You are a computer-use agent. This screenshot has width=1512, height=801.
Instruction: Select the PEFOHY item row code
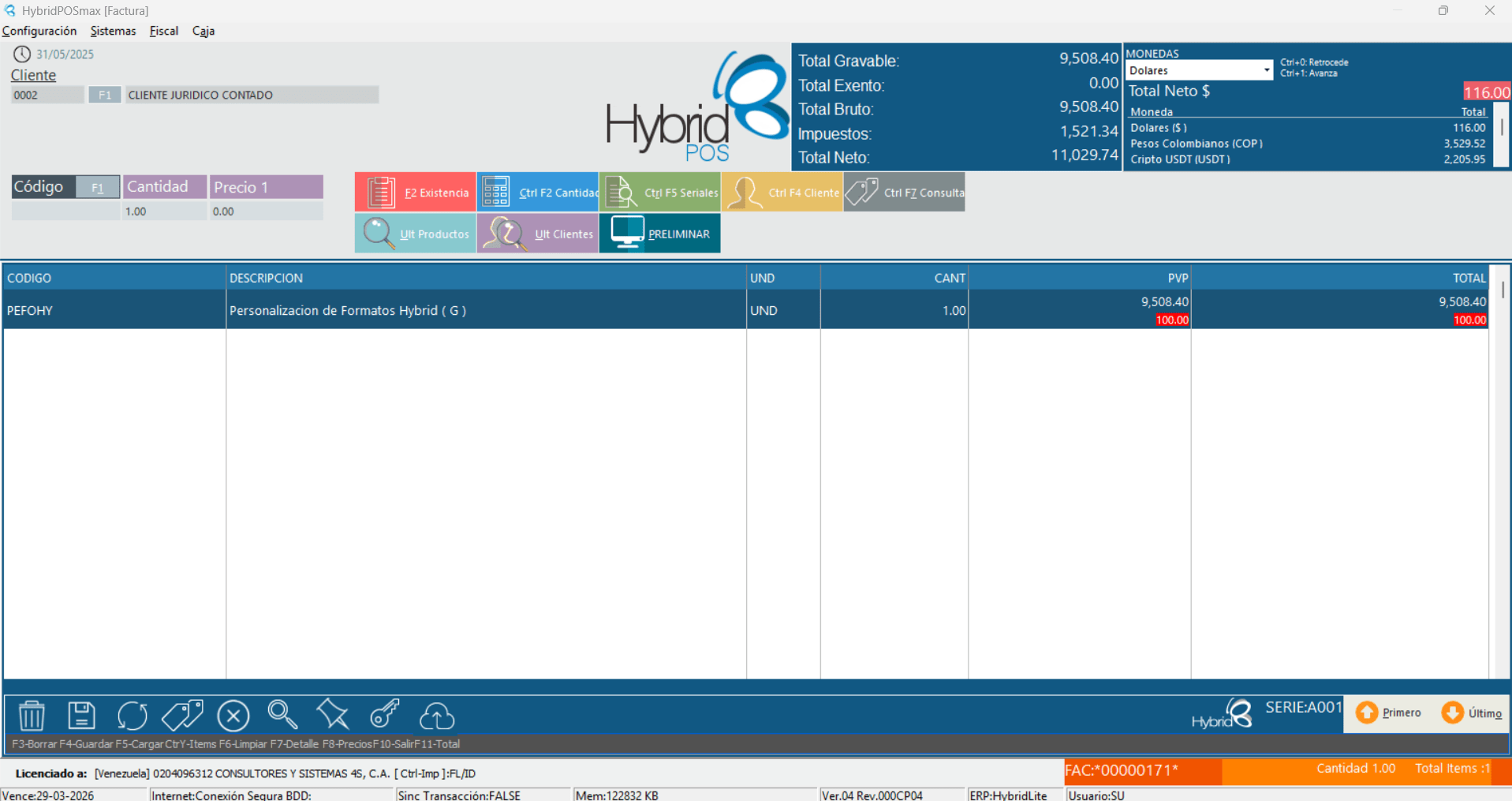[x=30, y=310]
